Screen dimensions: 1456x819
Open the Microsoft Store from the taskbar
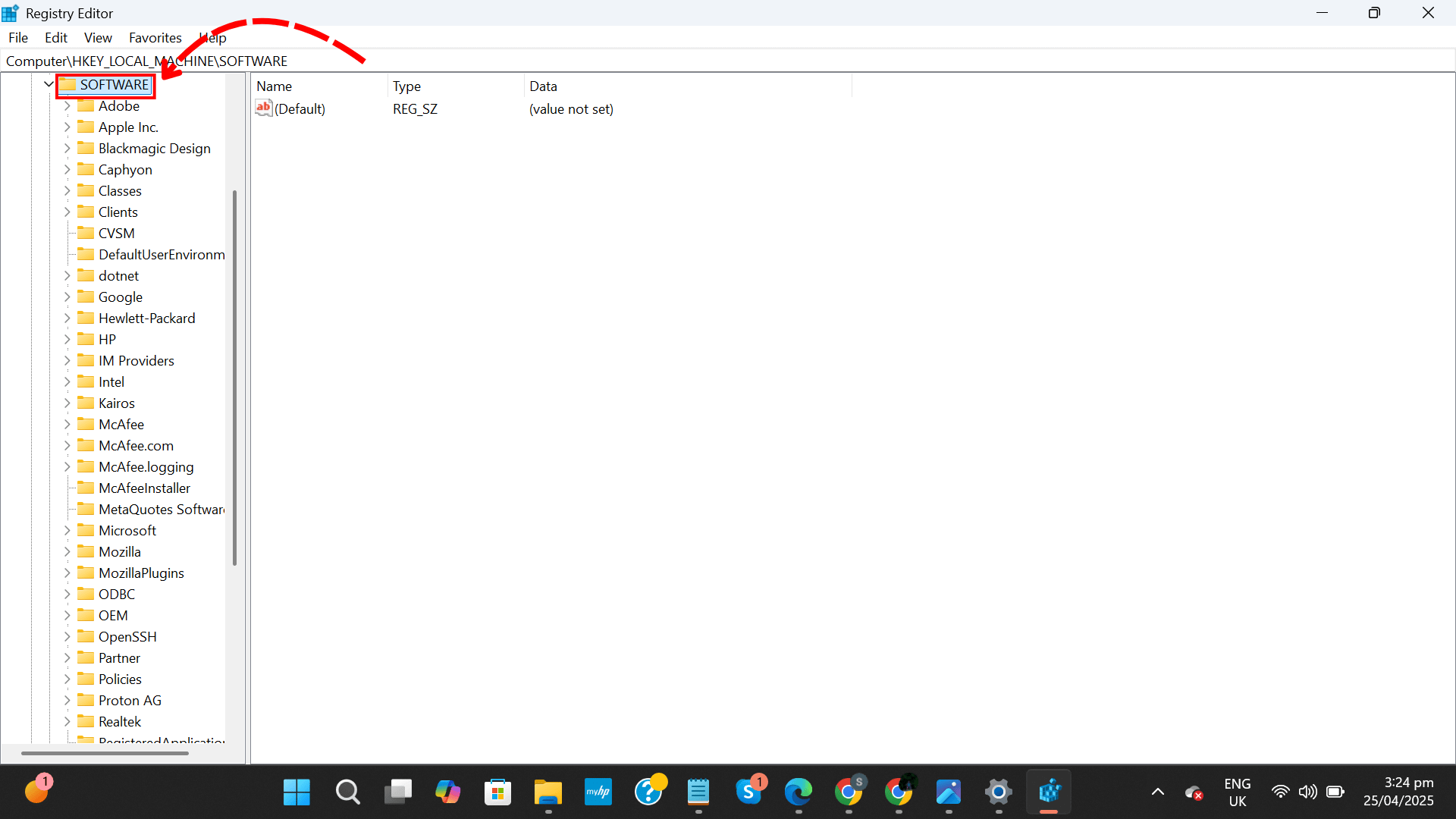pos(497,791)
